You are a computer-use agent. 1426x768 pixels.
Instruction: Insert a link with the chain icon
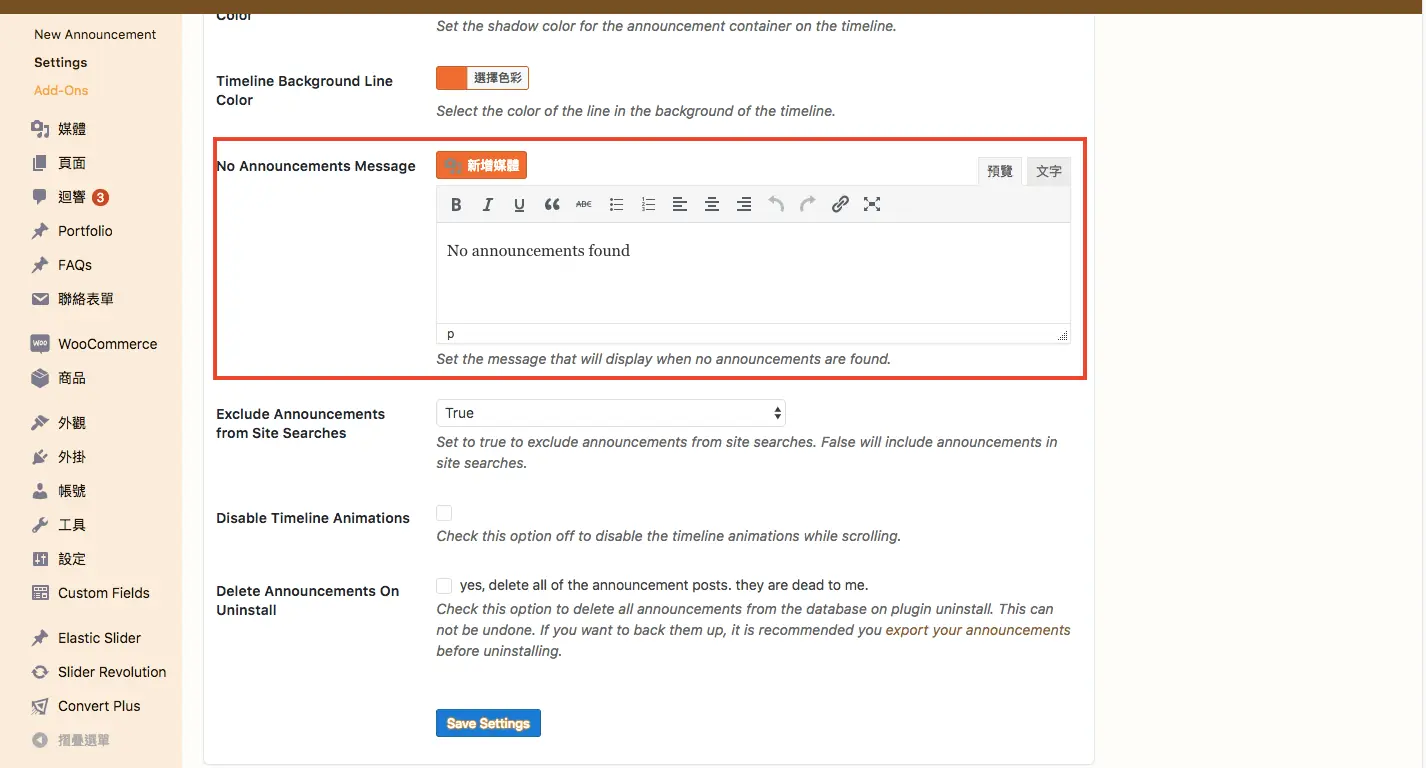840,204
